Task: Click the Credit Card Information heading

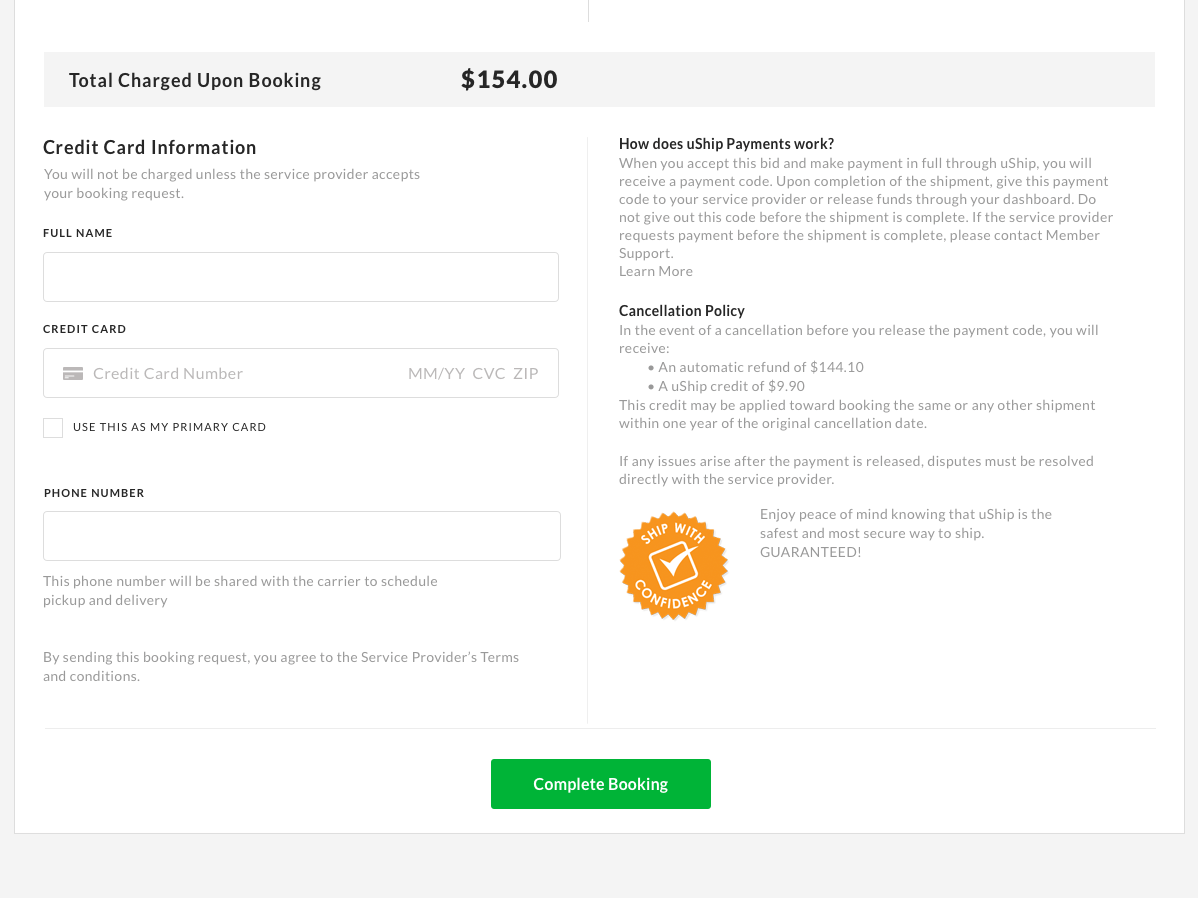Action: (x=150, y=148)
